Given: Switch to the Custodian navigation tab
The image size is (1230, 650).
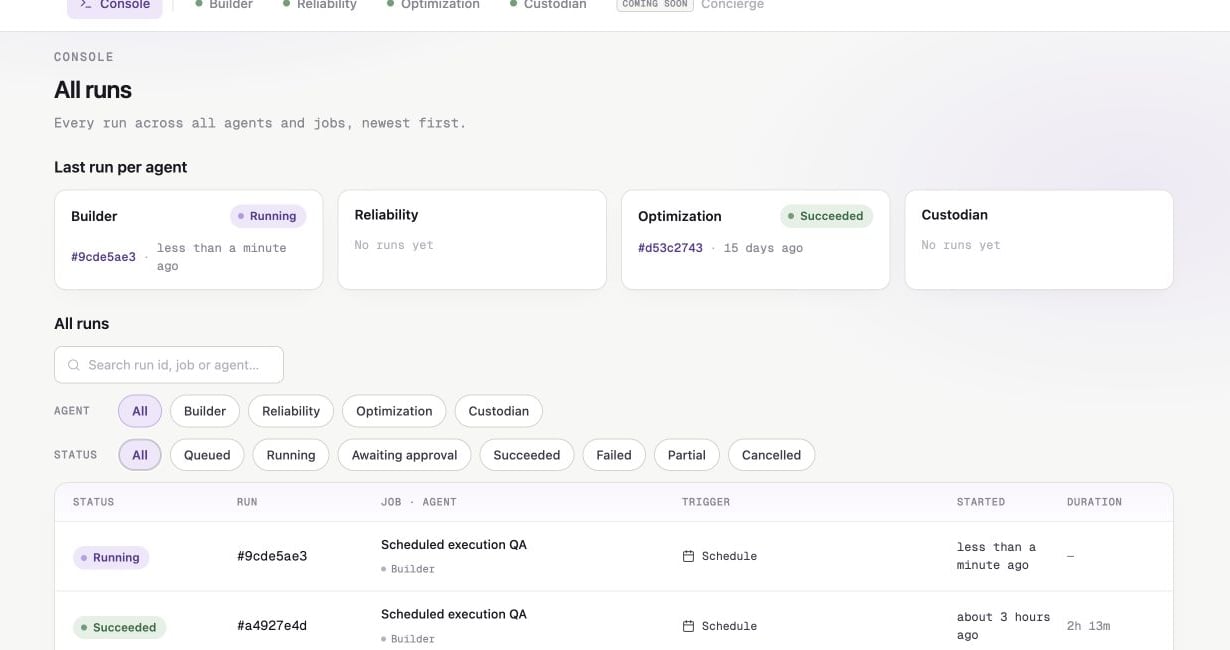Looking at the screenshot, I should pyautogui.click(x=548, y=5).
